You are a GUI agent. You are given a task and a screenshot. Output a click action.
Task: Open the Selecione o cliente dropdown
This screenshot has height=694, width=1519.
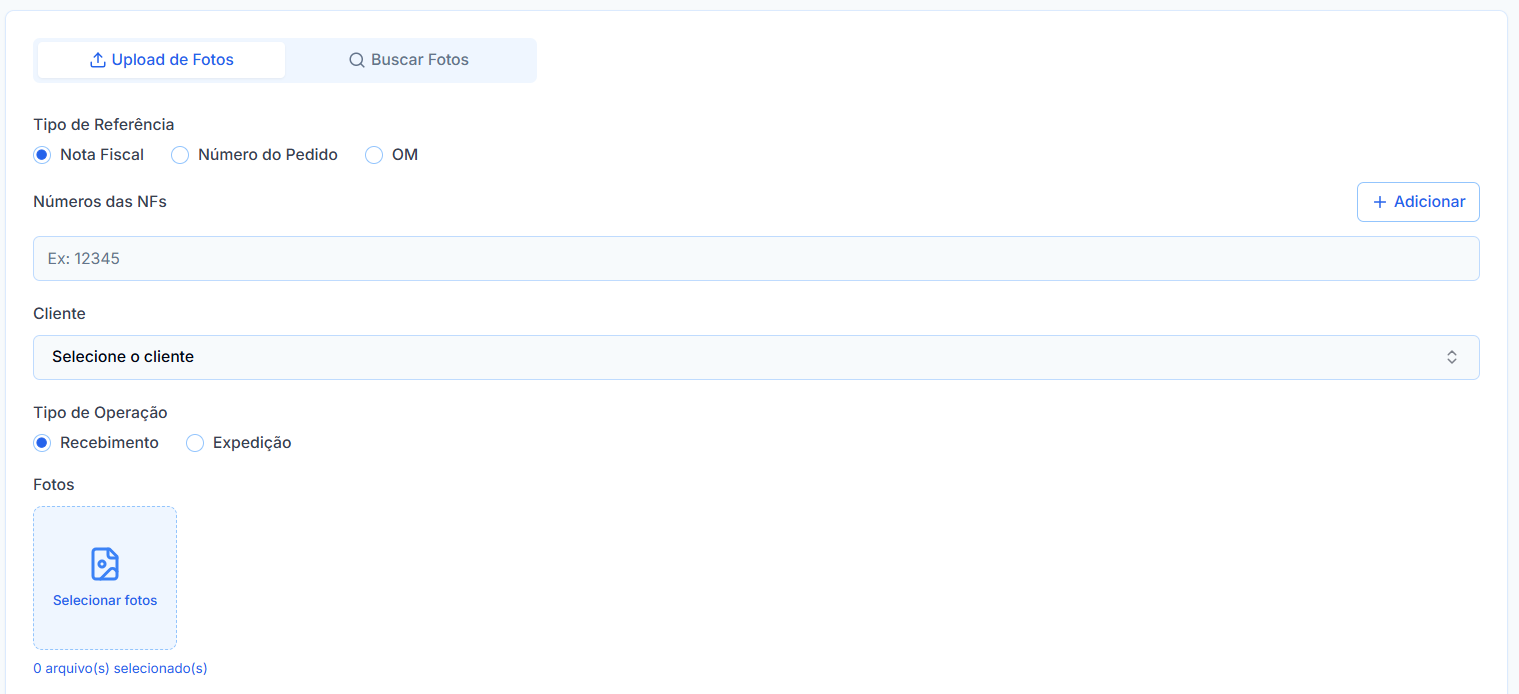(756, 357)
